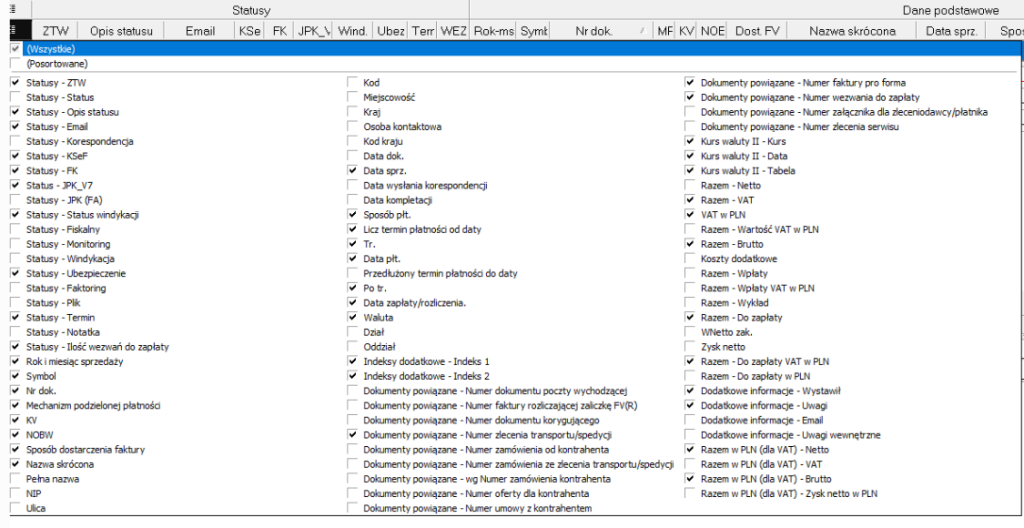Enable Razem - Netto column
The height and width of the screenshot is (528, 1024).
[690, 185]
